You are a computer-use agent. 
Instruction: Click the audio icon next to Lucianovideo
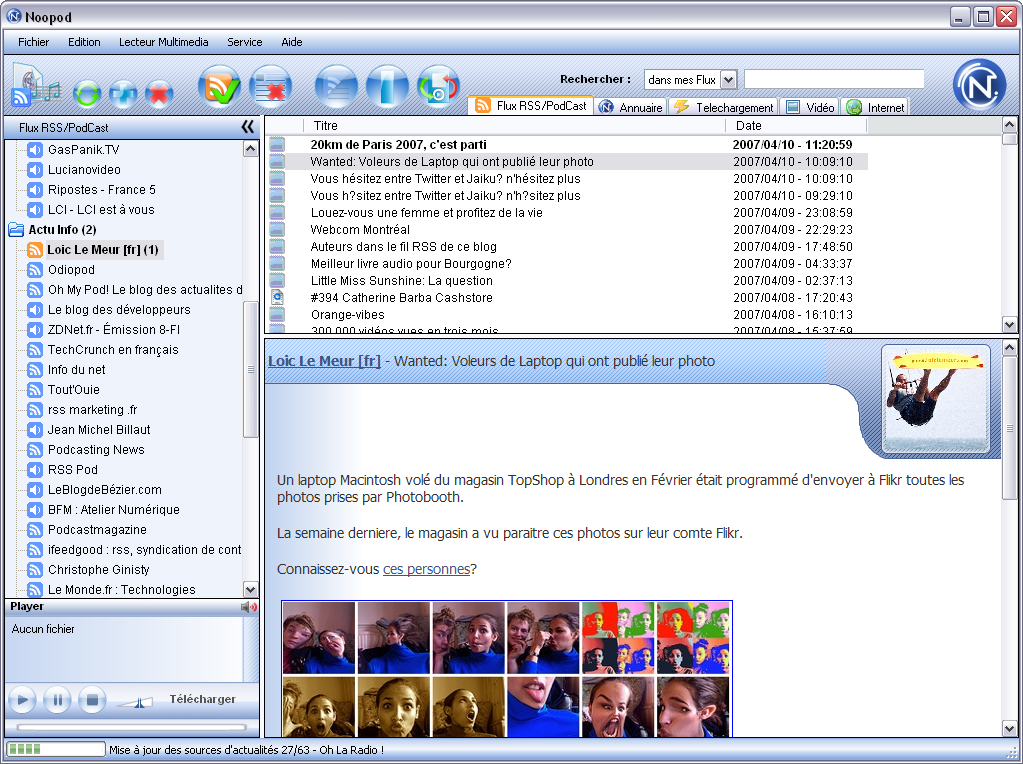pyautogui.click(x=35, y=170)
